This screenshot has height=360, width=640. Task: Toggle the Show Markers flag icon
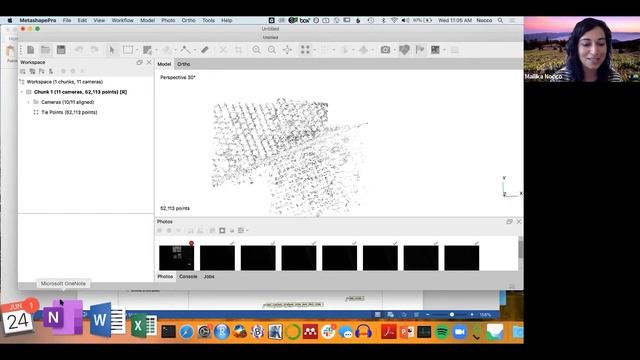pos(420,50)
